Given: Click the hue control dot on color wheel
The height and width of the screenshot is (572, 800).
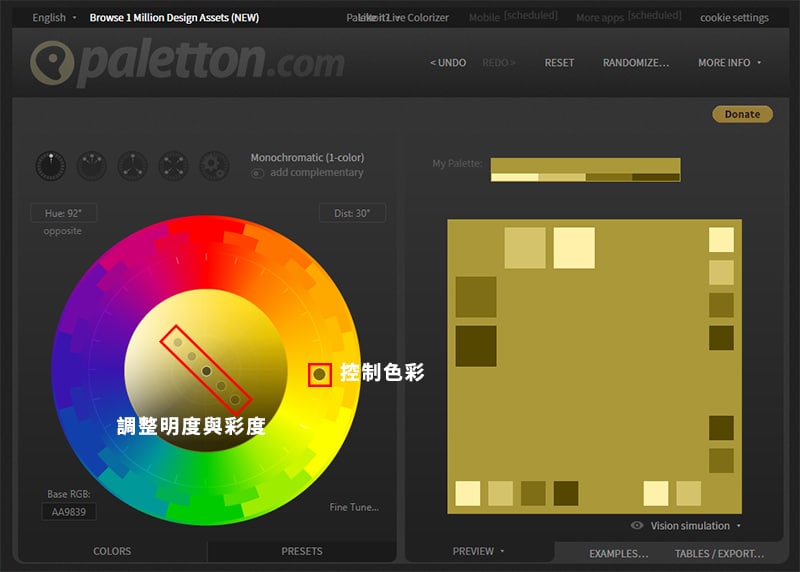Looking at the screenshot, I should point(319,375).
